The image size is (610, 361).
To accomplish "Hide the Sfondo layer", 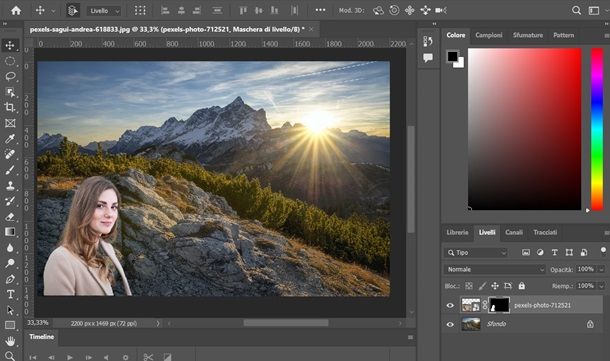I will click(x=450, y=324).
